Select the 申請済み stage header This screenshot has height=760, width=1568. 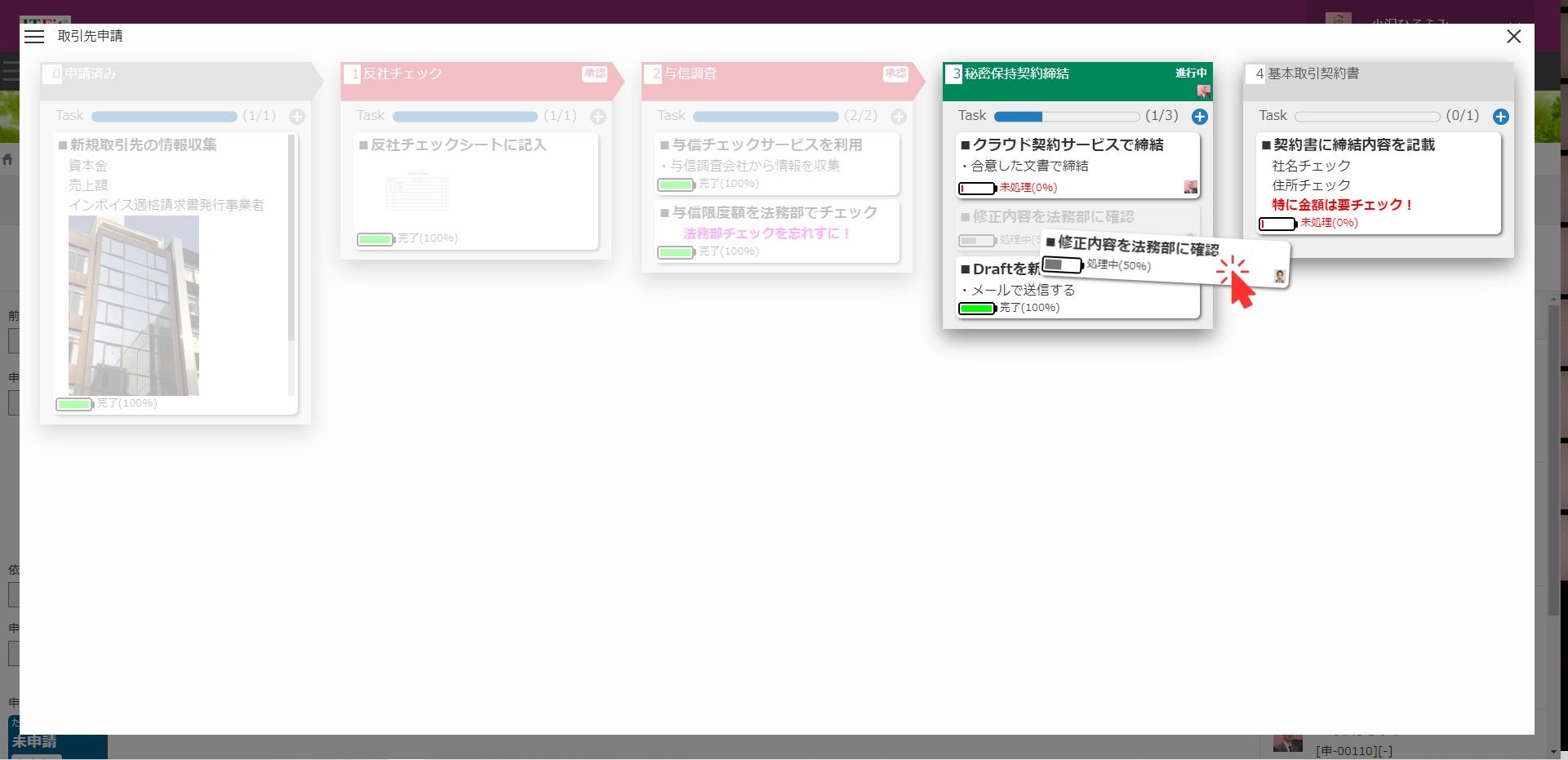tap(181, 81)
